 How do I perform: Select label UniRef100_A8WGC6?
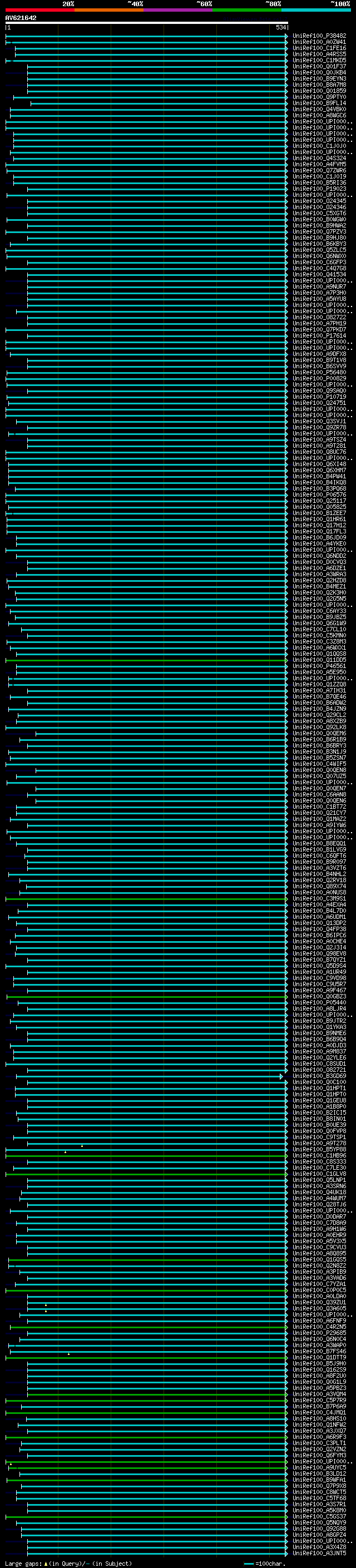(x=319, y=116)
